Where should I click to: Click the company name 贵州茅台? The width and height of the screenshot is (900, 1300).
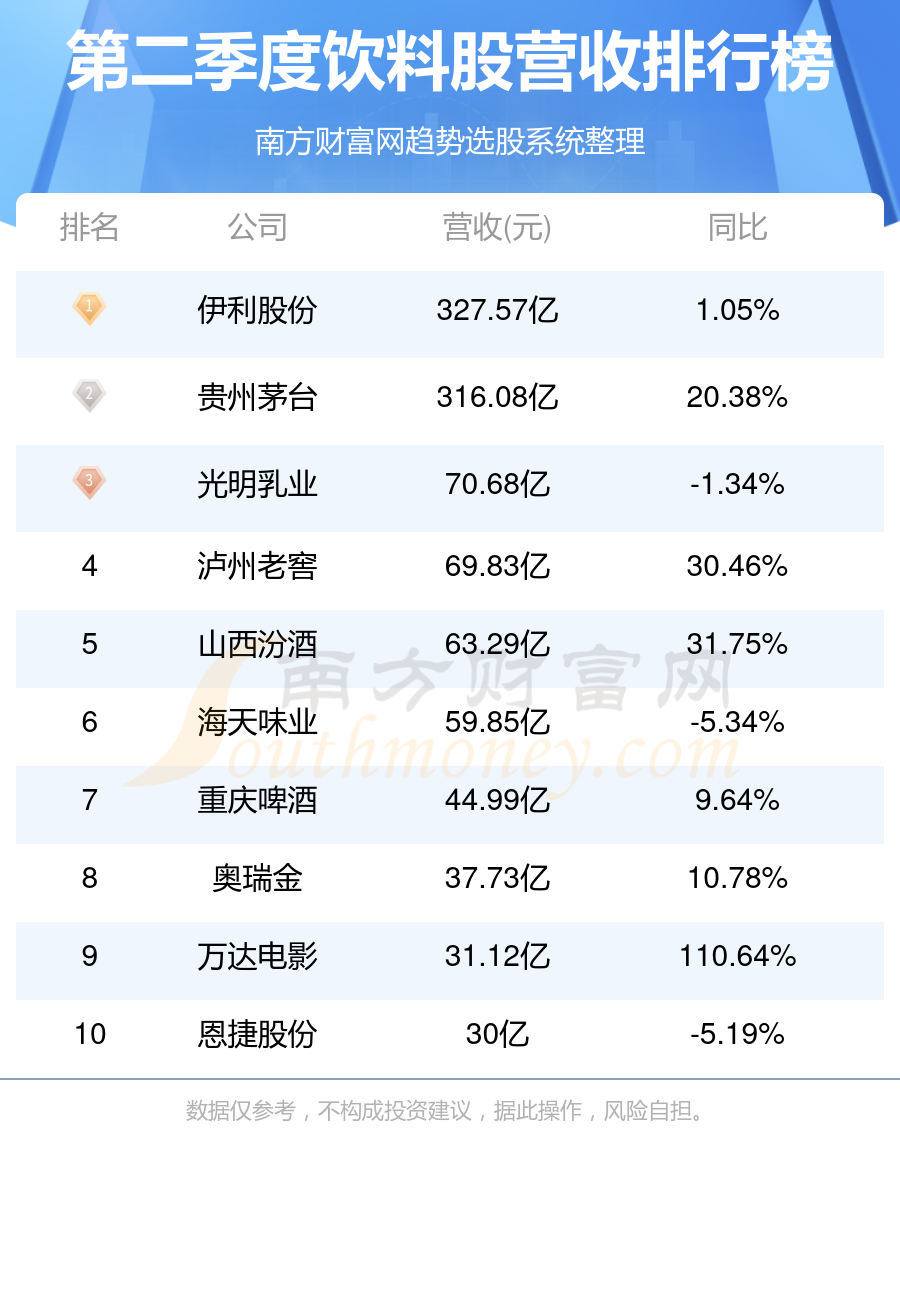tap(258, 397)
